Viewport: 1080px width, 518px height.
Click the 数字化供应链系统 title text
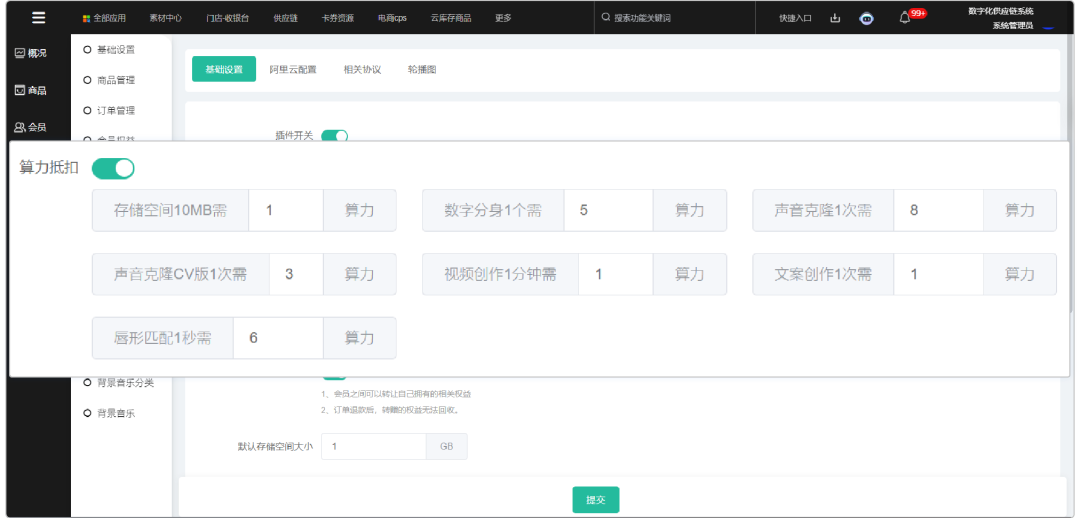point(1000,11)
